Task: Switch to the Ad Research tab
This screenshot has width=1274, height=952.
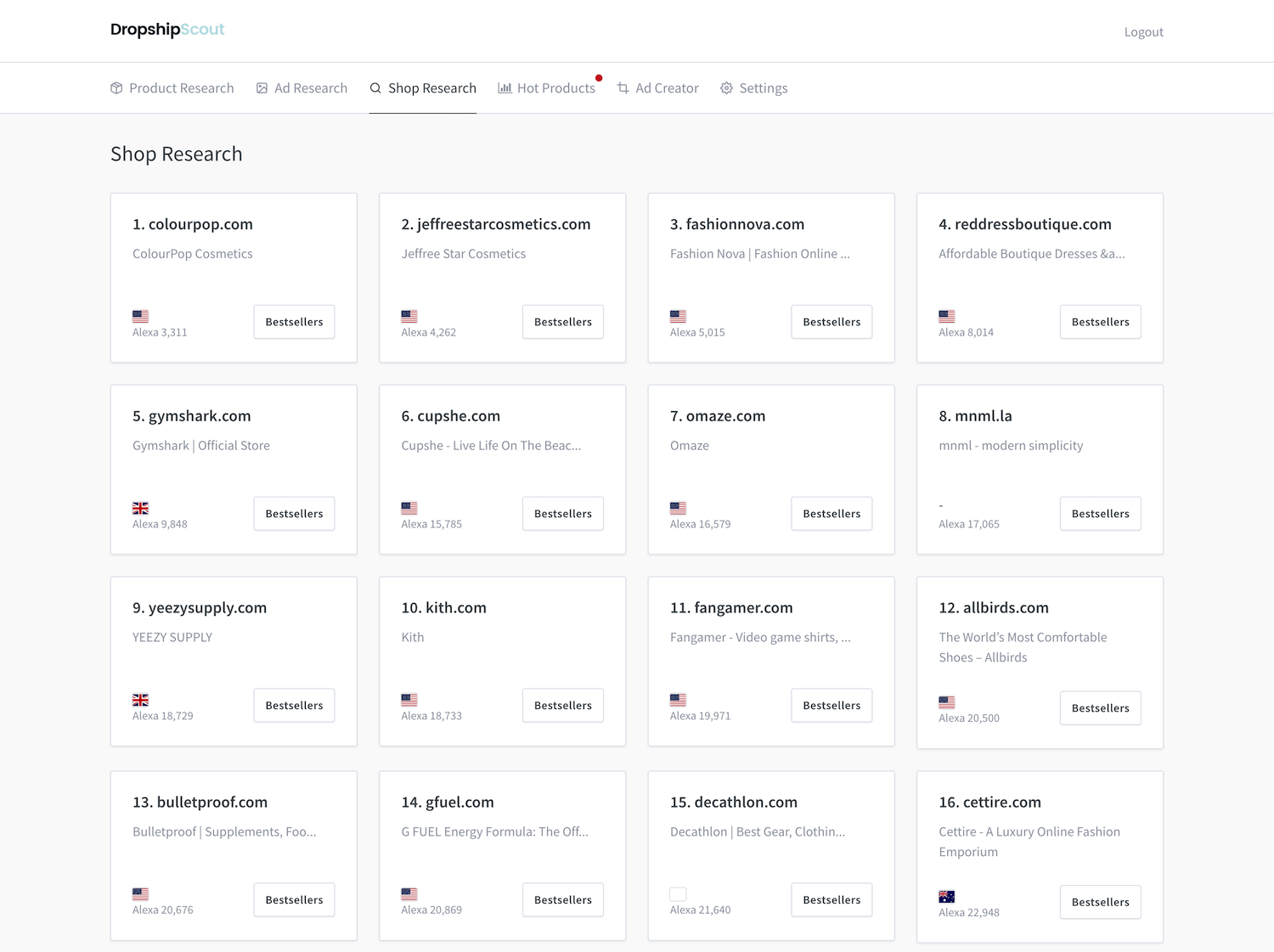Action: click(302, 88)
